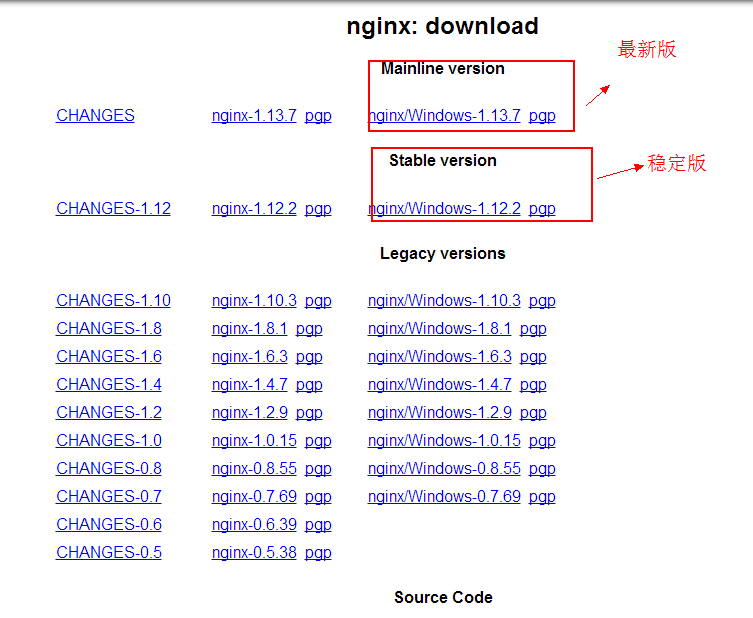Download nginx/Windows-1.0.15

coord(444,440)
